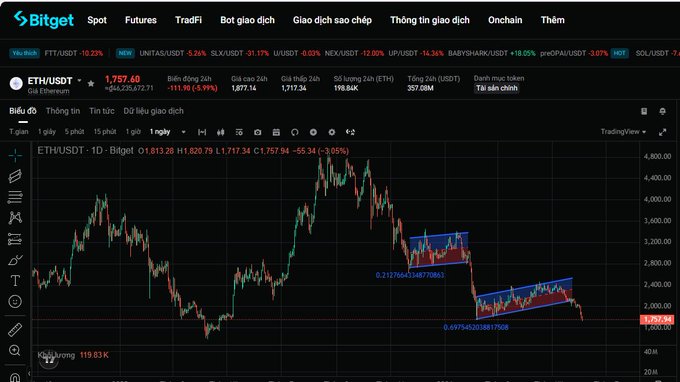The height and width of the screenshot is (382, 680).
Task: Click the 1,757.94 current price label
Action: point(657,320)
